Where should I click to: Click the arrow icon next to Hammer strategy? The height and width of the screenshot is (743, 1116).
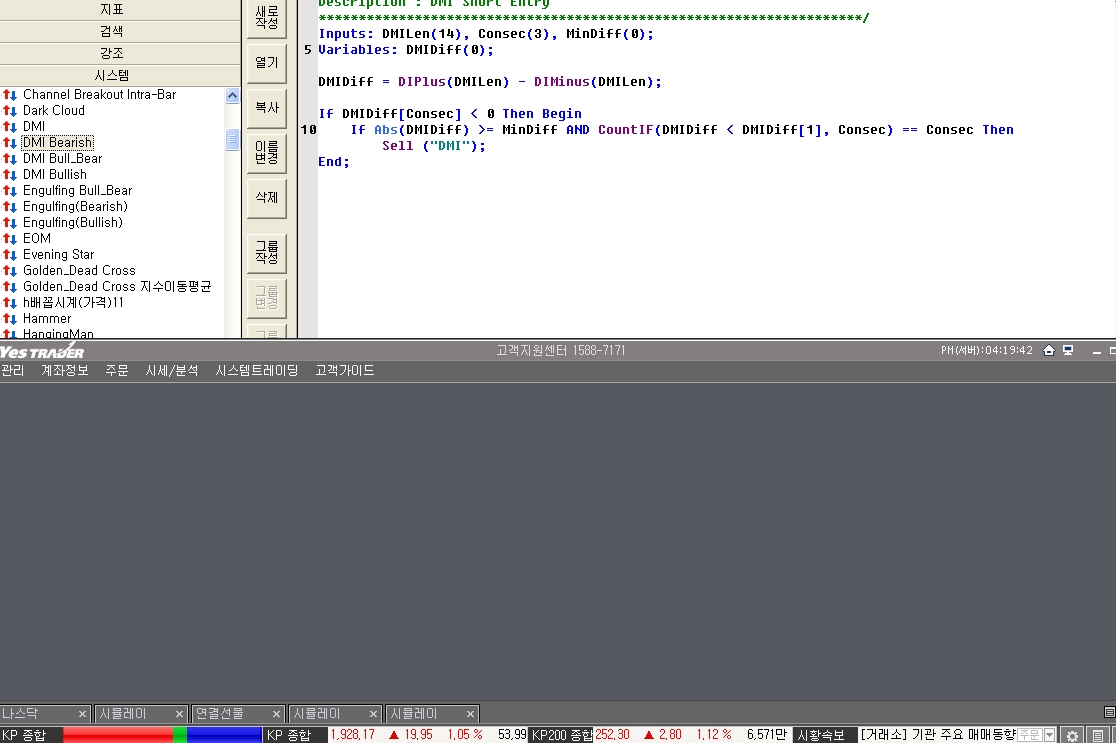pyautogui.click(x=10, y=319)
